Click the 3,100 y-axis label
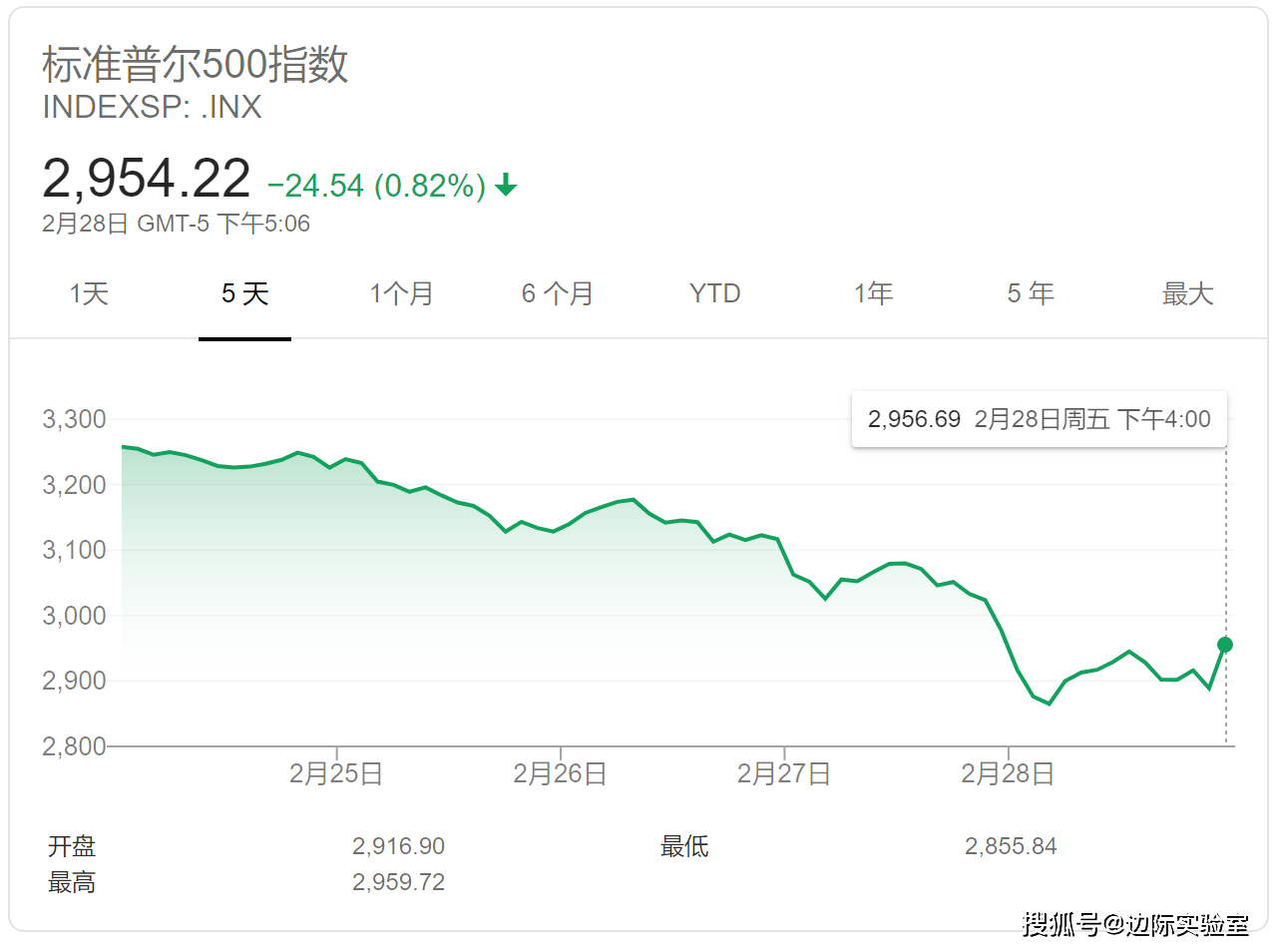The image size is (1279, 952). (74, 550)
